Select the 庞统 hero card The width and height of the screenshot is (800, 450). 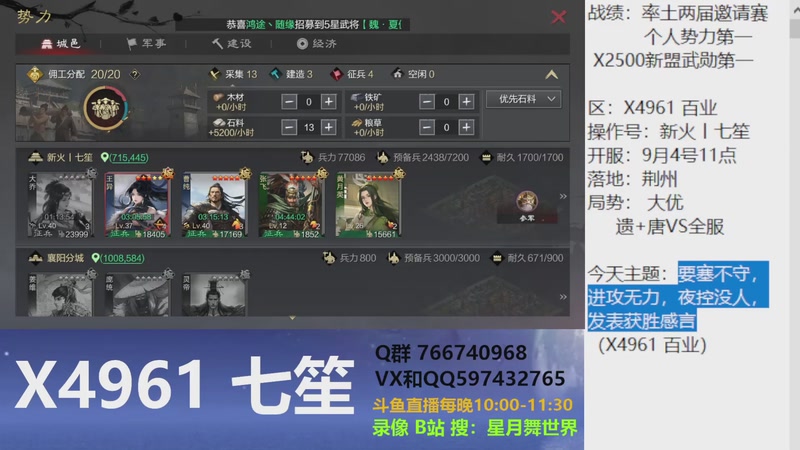click(137, 294)
